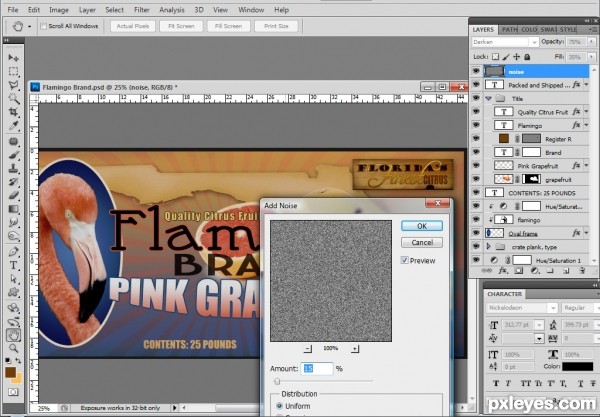The height and width of the screenshot is (417, 600).
Task: Select the Clone Stamp tool
Action: pos(13,168)
